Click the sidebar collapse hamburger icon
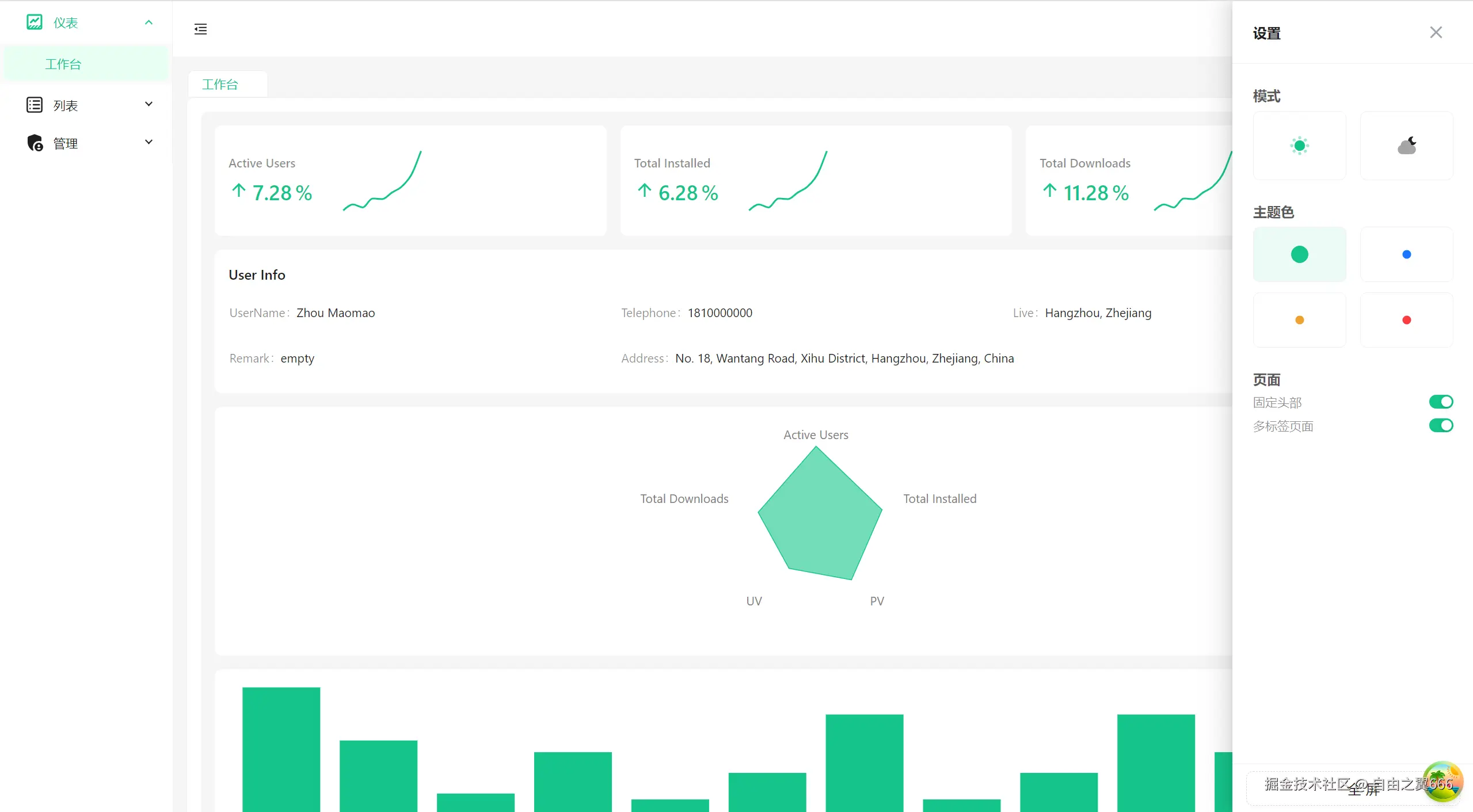The image size is (1473, 812). [x=200, y=29]
